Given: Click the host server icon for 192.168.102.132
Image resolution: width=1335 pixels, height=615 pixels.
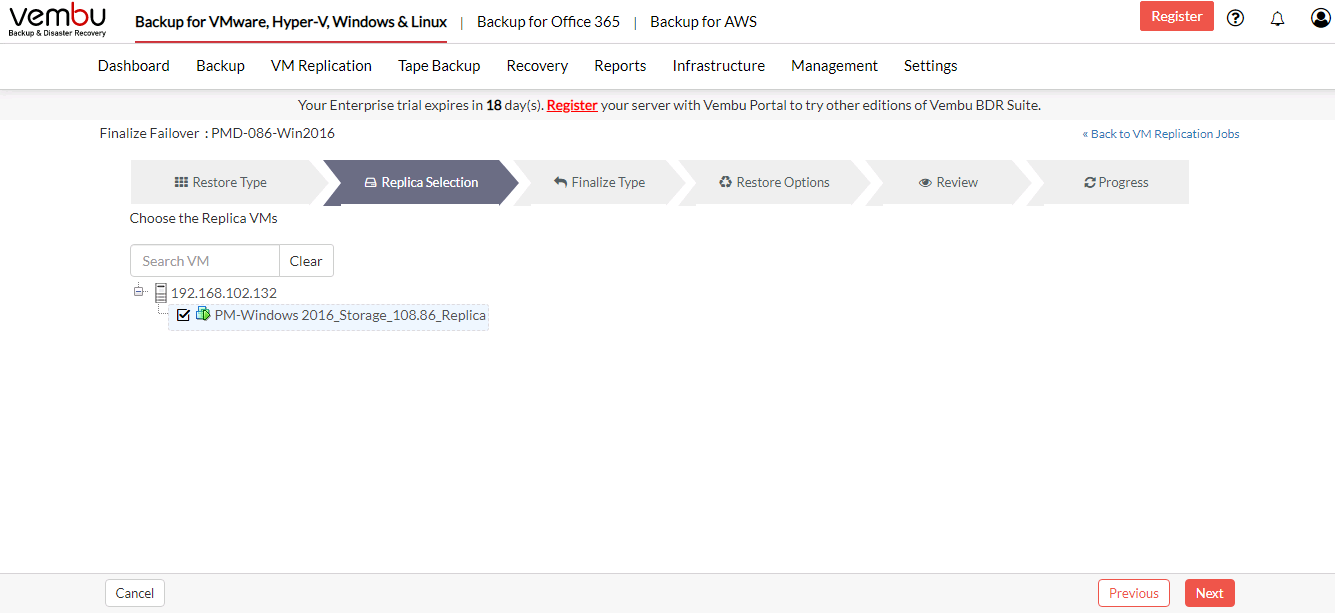Looking at the screenshot, I should (x=160, y=293).
